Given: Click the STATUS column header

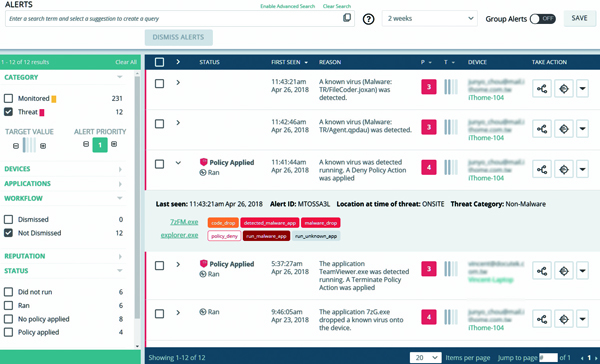Looking at the screenshot, I should pyautogui.click(x=209, y=62).
